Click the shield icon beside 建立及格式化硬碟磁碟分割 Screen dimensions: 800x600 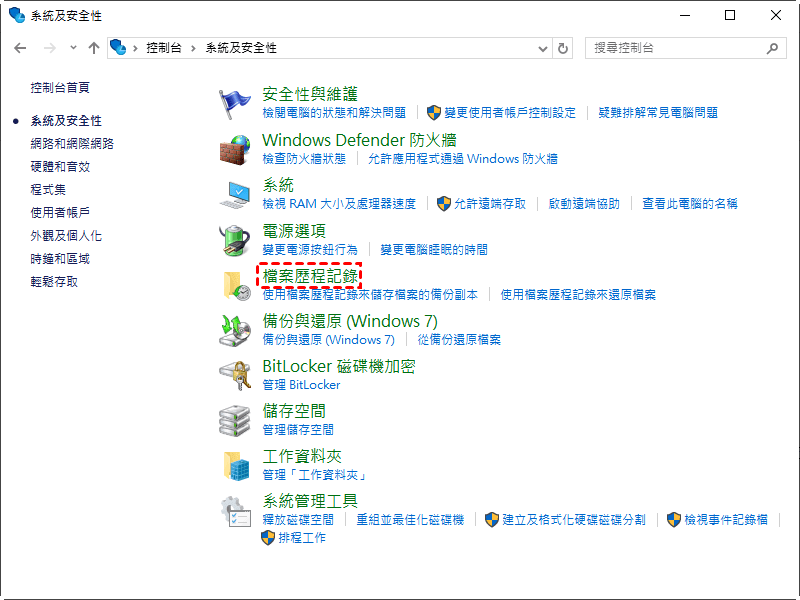click(x=492, y=519)
